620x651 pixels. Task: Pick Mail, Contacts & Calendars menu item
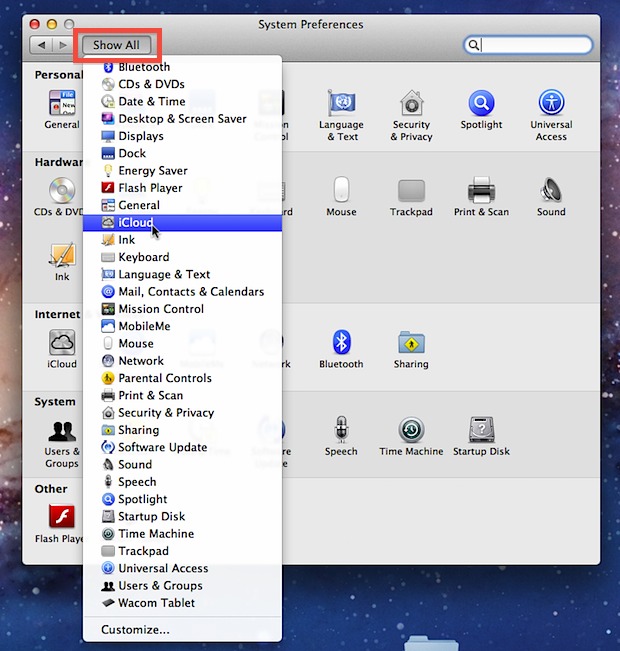coord(183,292)
